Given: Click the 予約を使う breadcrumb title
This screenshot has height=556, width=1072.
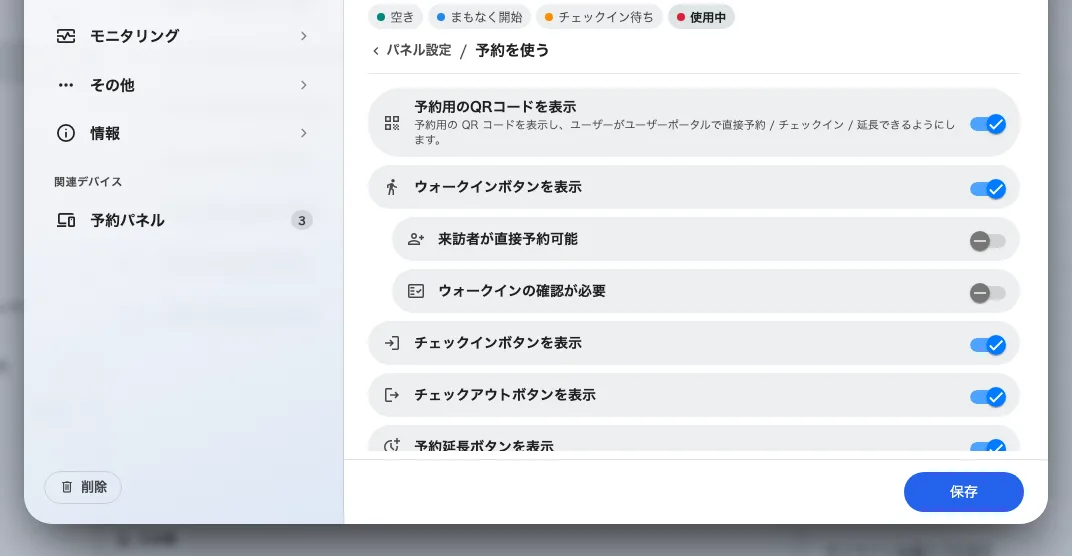Looking at the screenshot, I should (x=512, y=51).
